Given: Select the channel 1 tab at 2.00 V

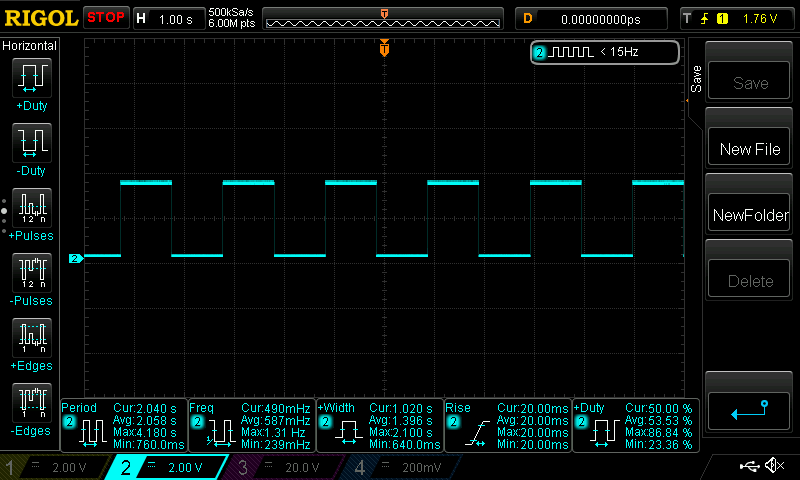Looking at the screenshot, I should [x=55, y=467].
